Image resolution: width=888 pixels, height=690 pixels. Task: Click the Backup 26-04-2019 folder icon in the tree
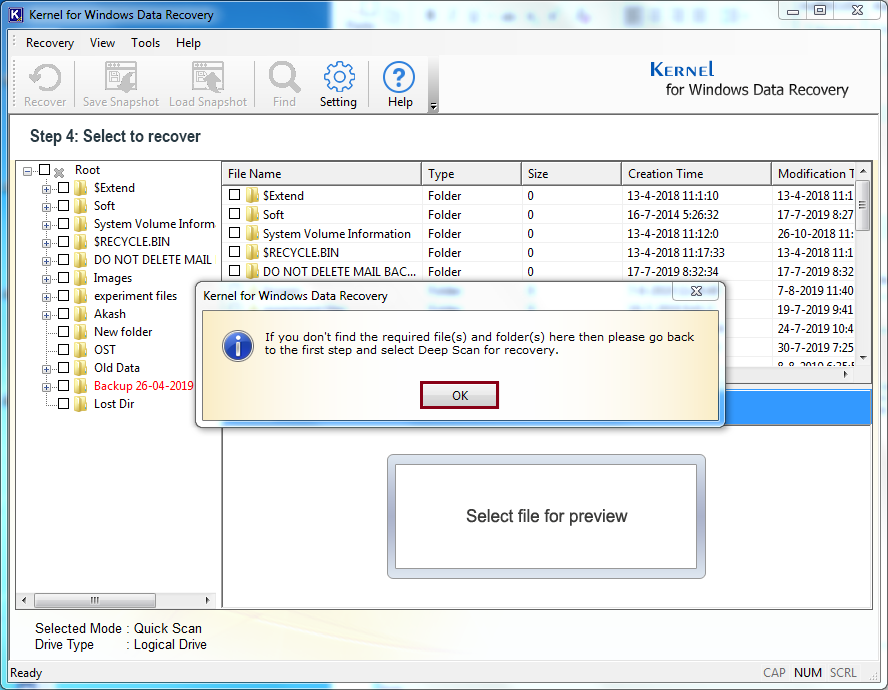[81, 386]
